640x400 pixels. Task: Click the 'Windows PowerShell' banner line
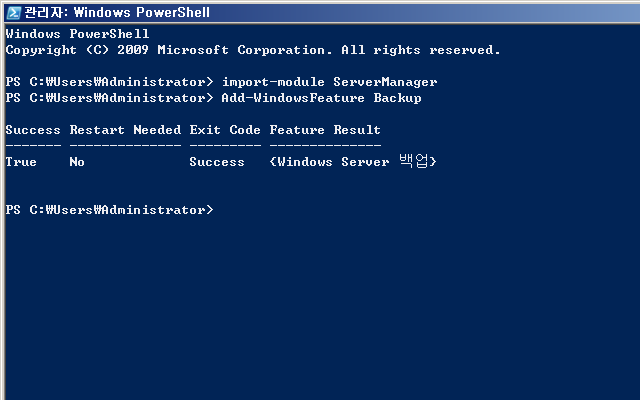coord(78,34)
